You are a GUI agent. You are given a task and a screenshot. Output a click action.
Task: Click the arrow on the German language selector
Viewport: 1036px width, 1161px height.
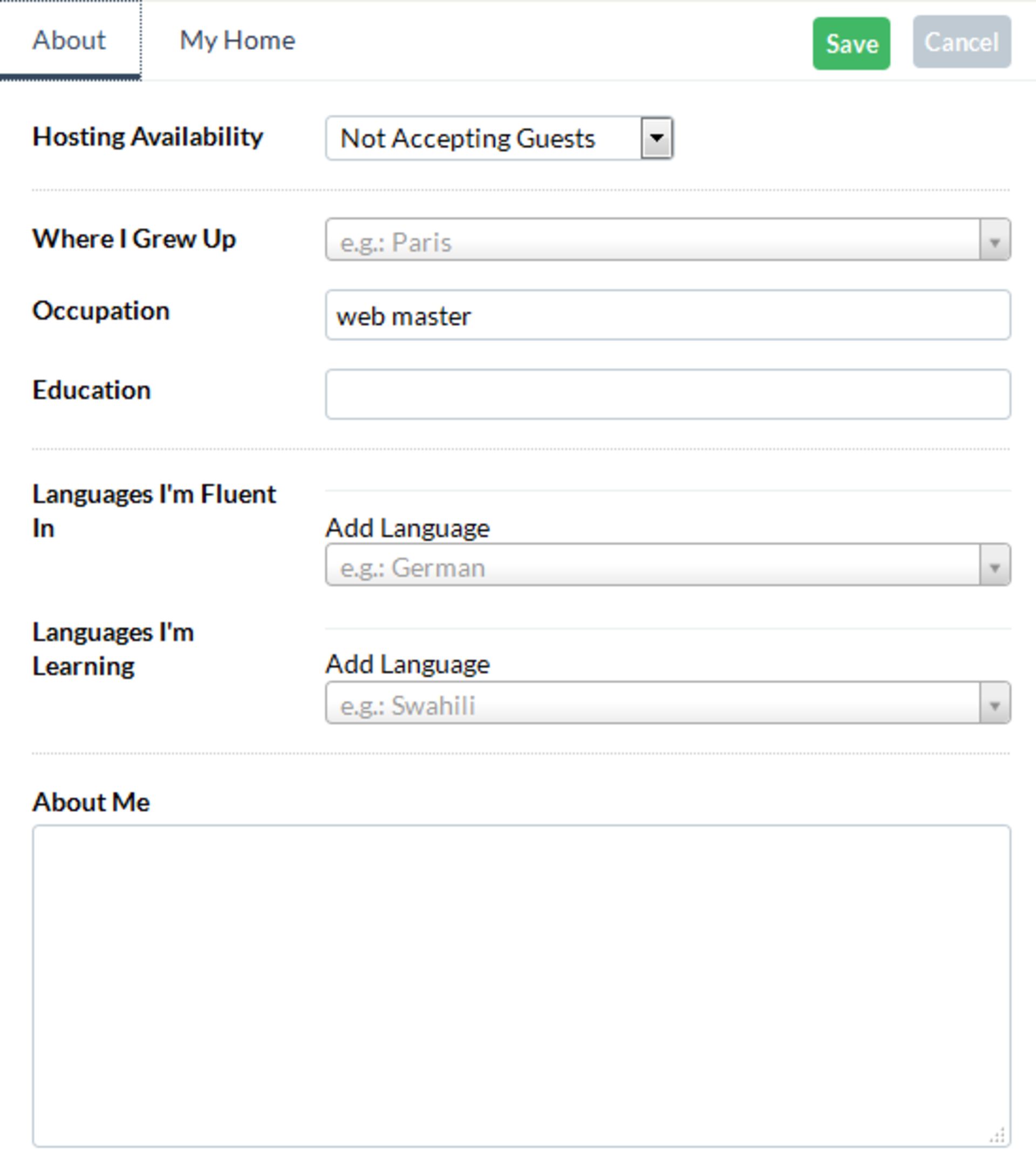[x=994, y=566]
